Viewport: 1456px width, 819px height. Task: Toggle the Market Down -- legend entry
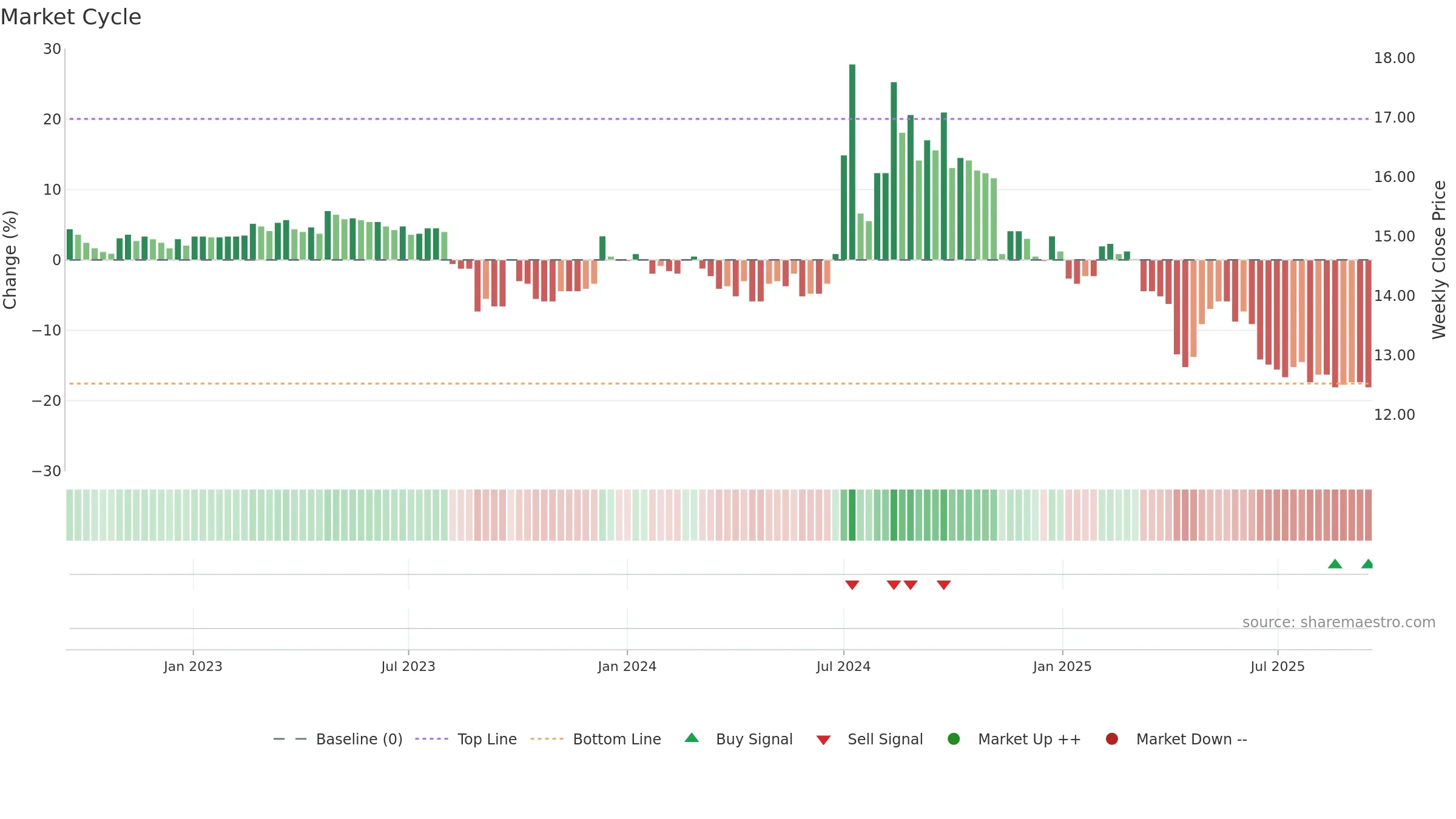click(x=1176, y=739)
